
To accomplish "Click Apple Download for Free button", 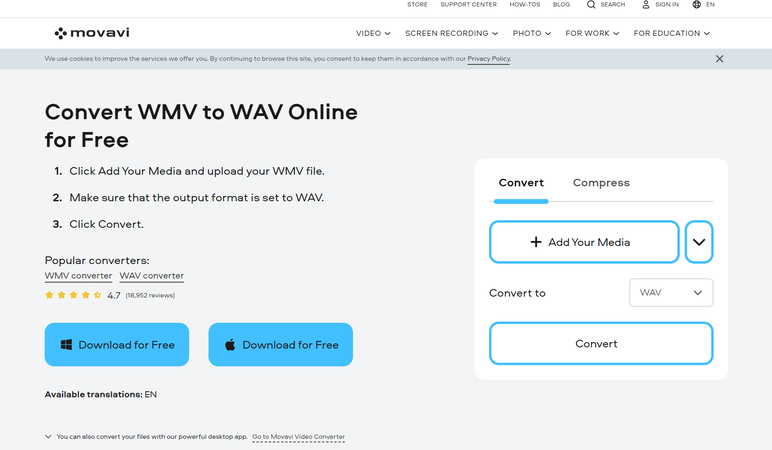I will [281, 345].
